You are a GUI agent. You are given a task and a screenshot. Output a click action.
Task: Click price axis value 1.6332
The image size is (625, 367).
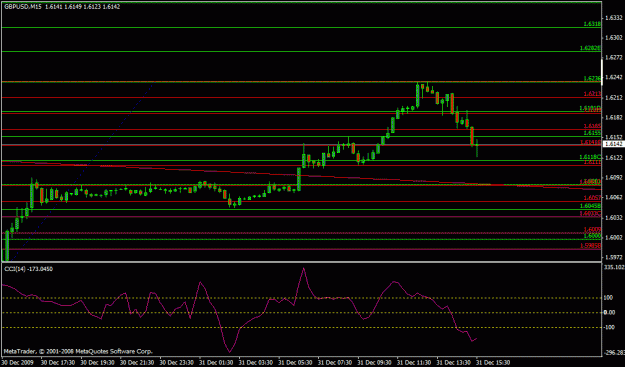614,18
